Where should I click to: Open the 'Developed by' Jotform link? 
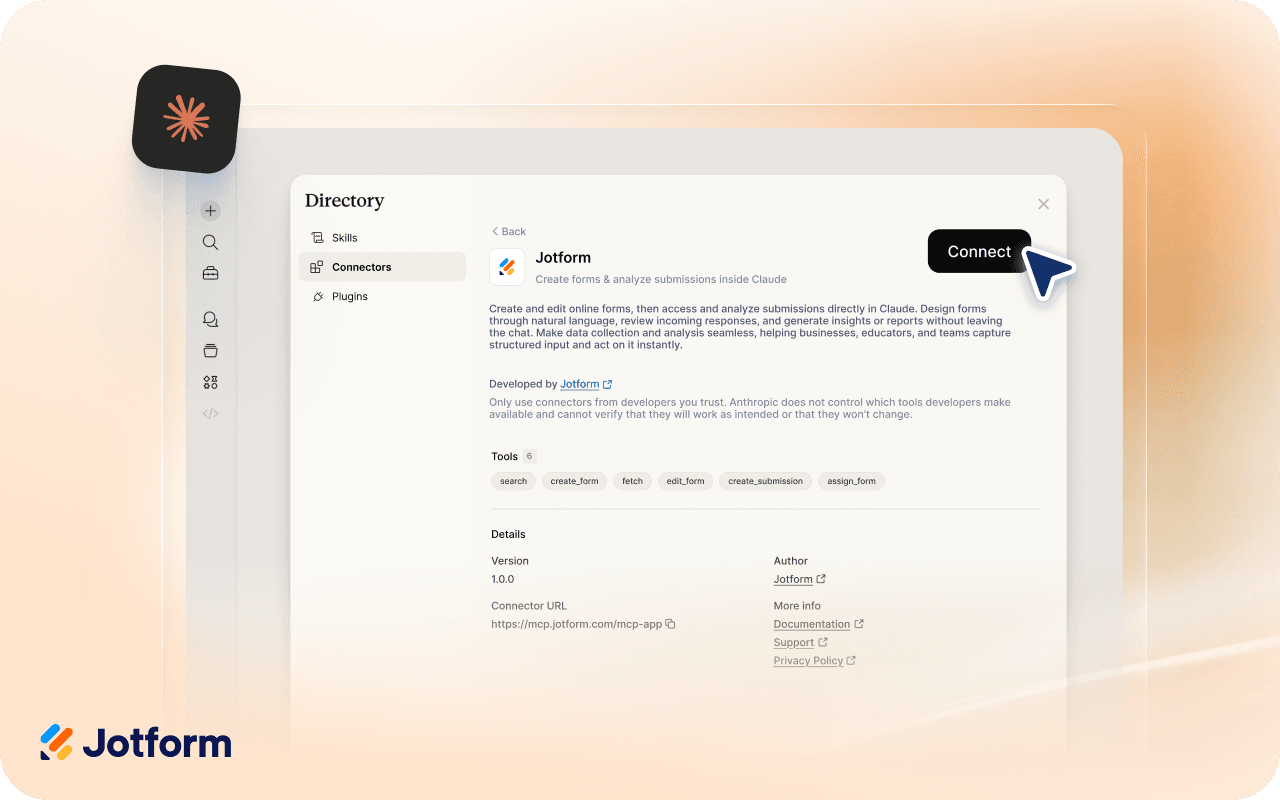(x=580, y=384)
